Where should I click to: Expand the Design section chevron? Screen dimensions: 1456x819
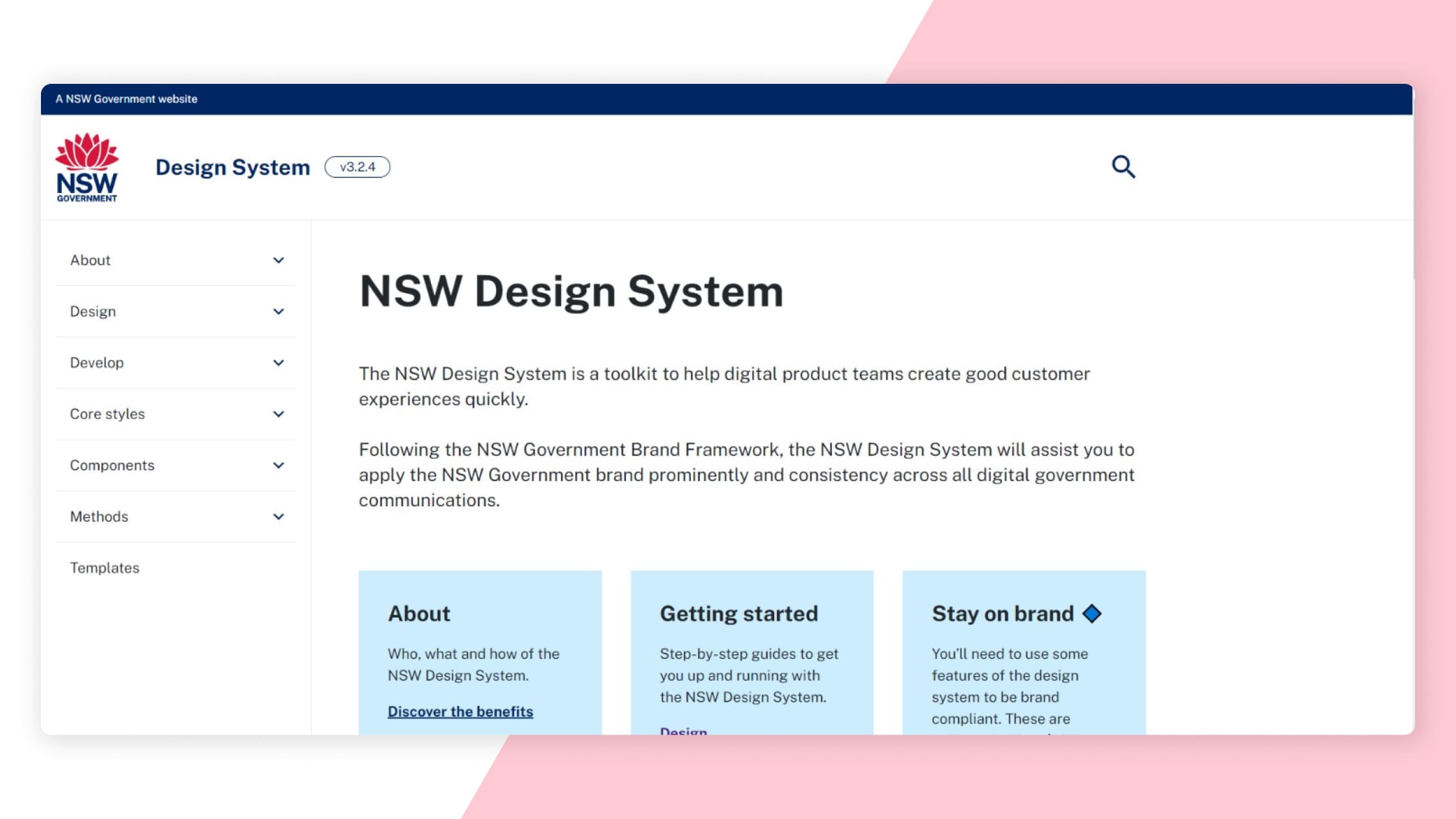coord(278,311)
